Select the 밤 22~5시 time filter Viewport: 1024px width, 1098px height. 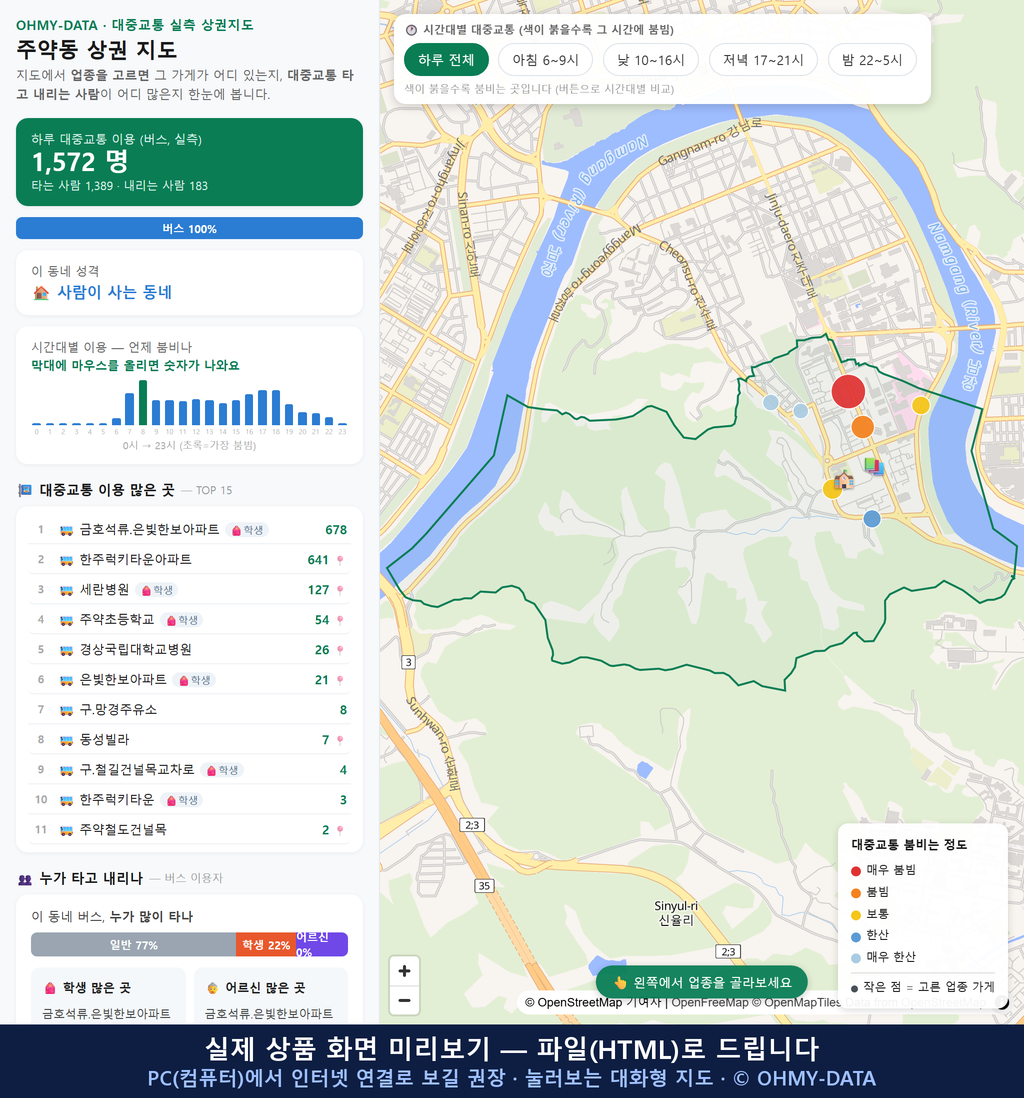coord(872,60)
